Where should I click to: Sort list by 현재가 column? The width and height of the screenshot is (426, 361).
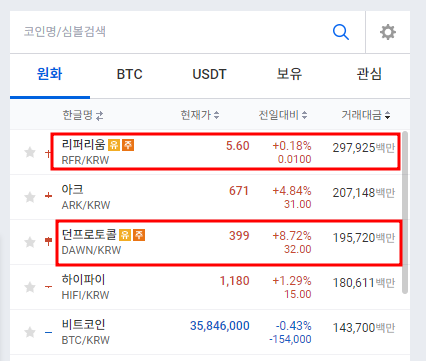200,115
